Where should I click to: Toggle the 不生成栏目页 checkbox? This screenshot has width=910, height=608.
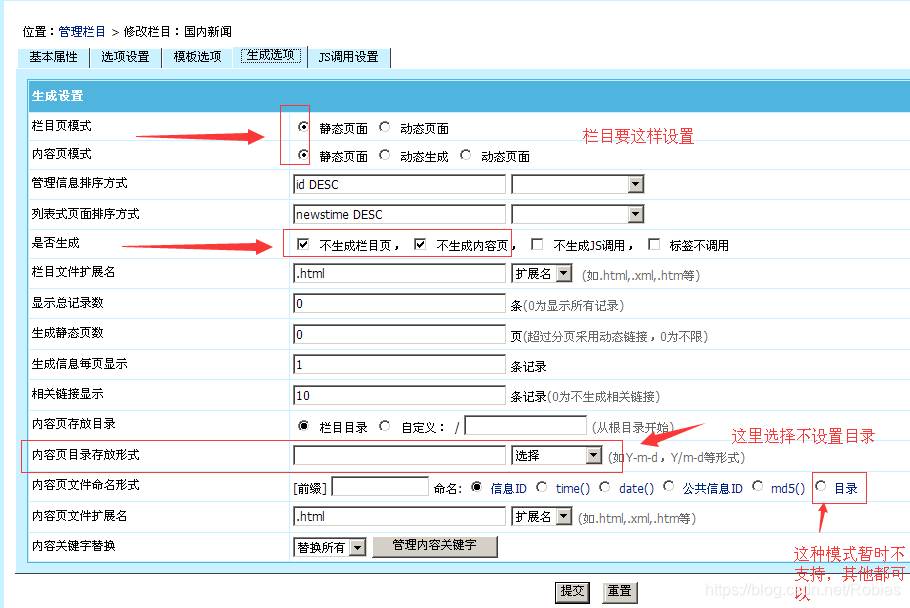[x=303, y=244]
